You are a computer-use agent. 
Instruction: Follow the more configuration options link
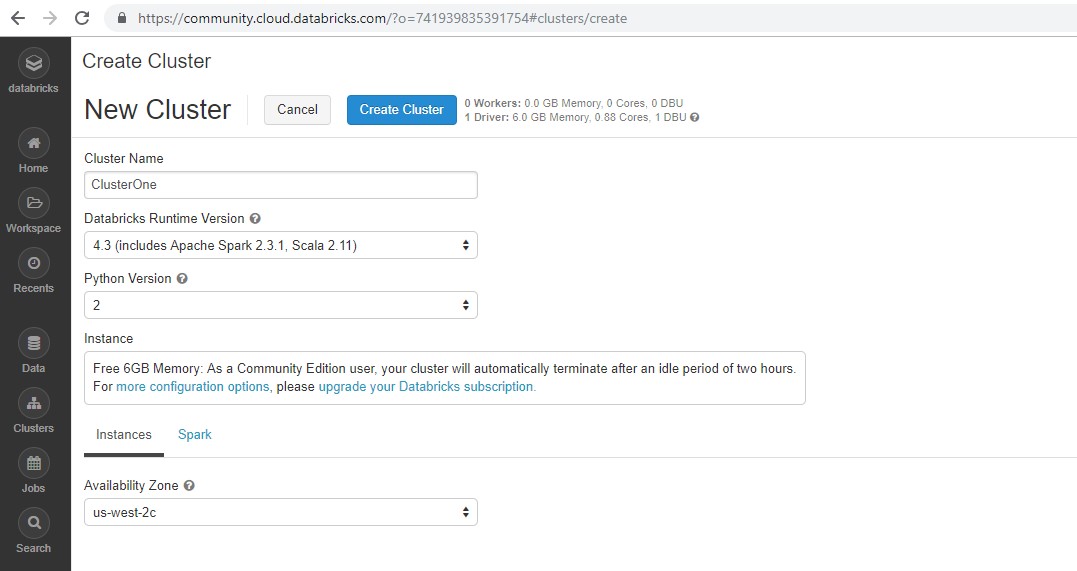192,387
